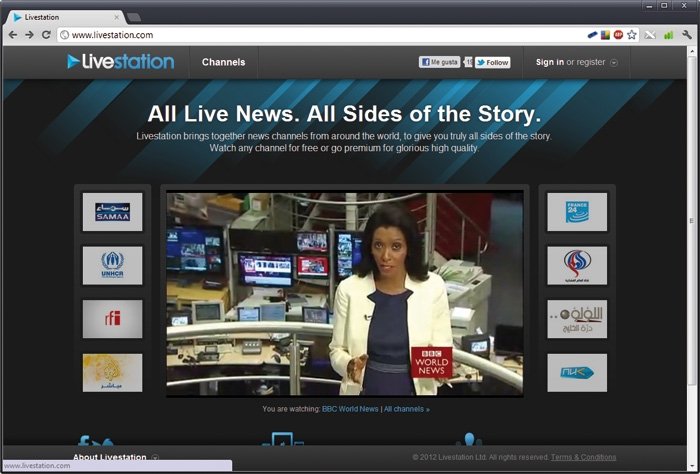Image resolution: width=700 pixels, height=474 pixels.
Task: Open the BBC World News link
Action: click(x=350, y=409)
